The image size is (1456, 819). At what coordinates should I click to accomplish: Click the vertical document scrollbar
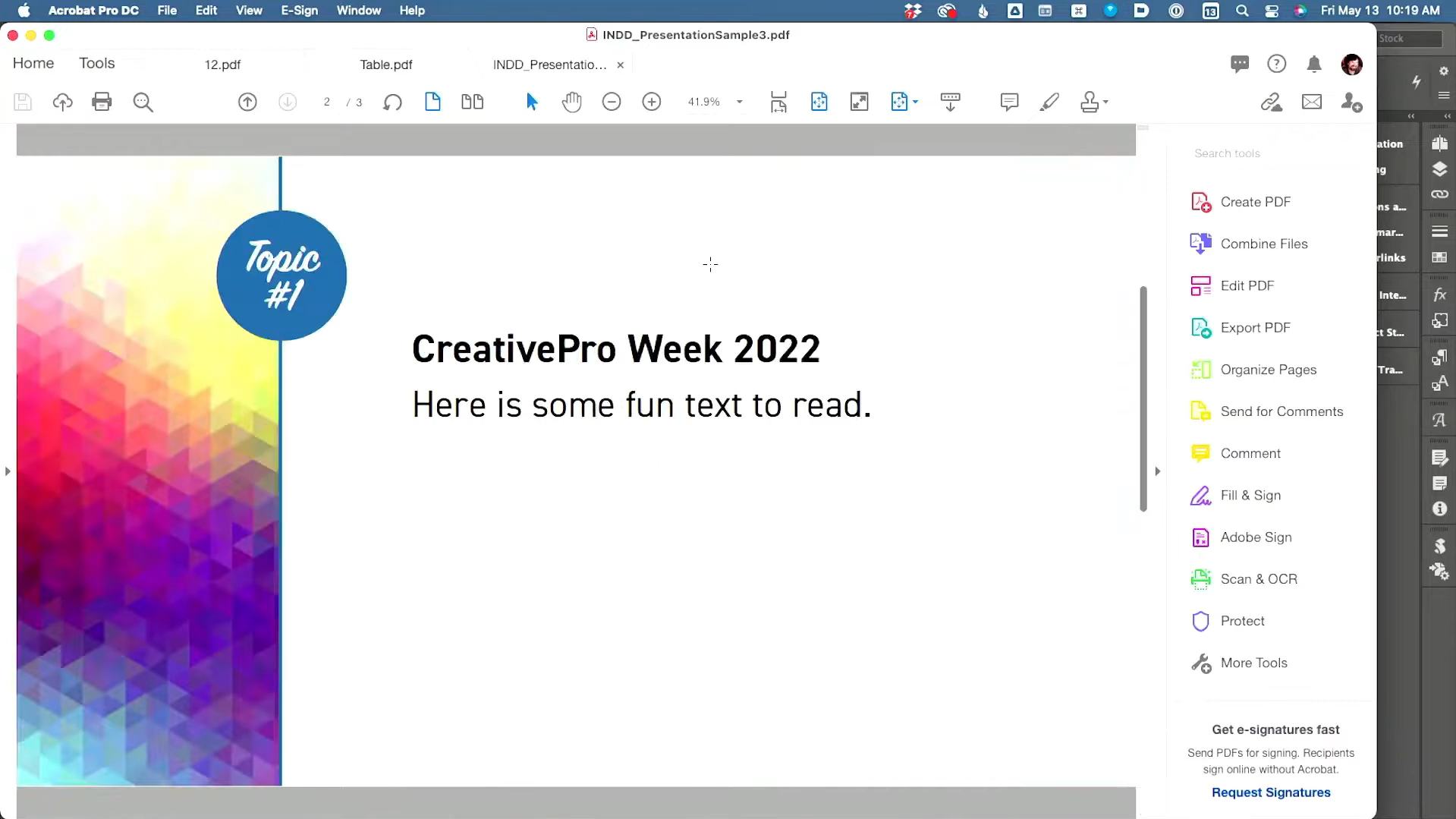point(1143,398)
